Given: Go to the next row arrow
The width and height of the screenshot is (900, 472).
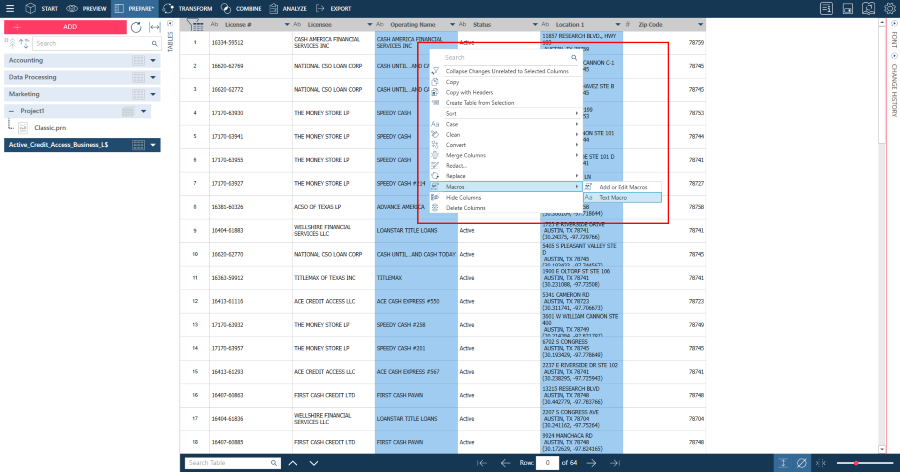Looking at the screenshot, I should [x=592, y=463].
